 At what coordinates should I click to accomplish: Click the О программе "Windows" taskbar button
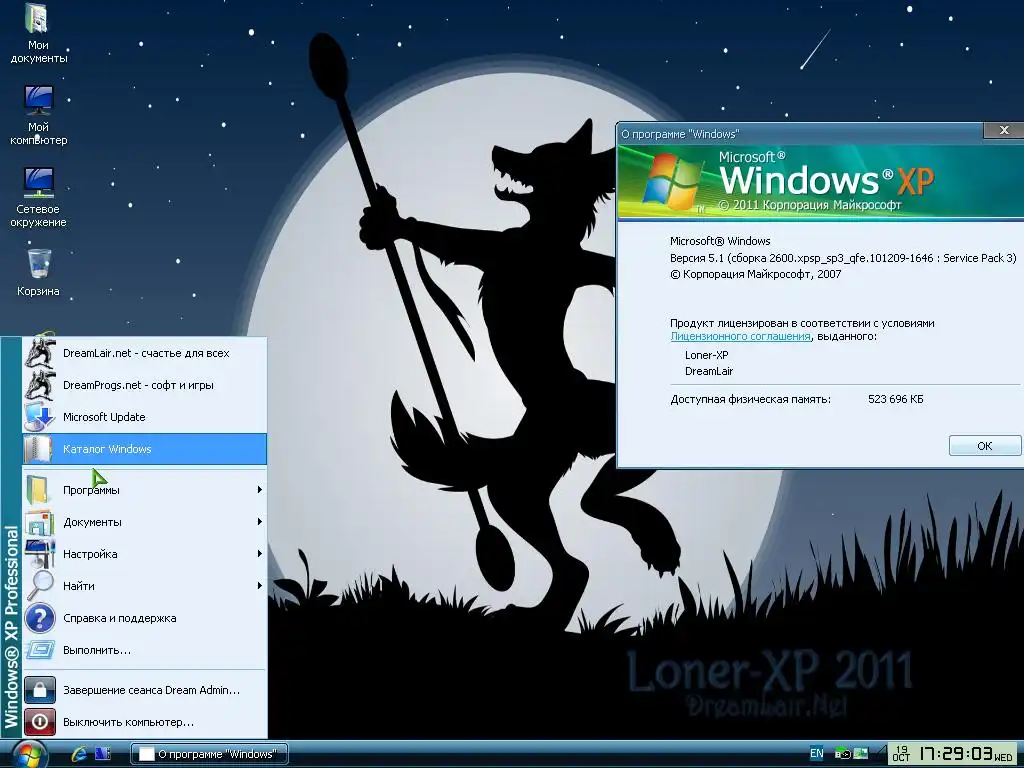(210, 754)
